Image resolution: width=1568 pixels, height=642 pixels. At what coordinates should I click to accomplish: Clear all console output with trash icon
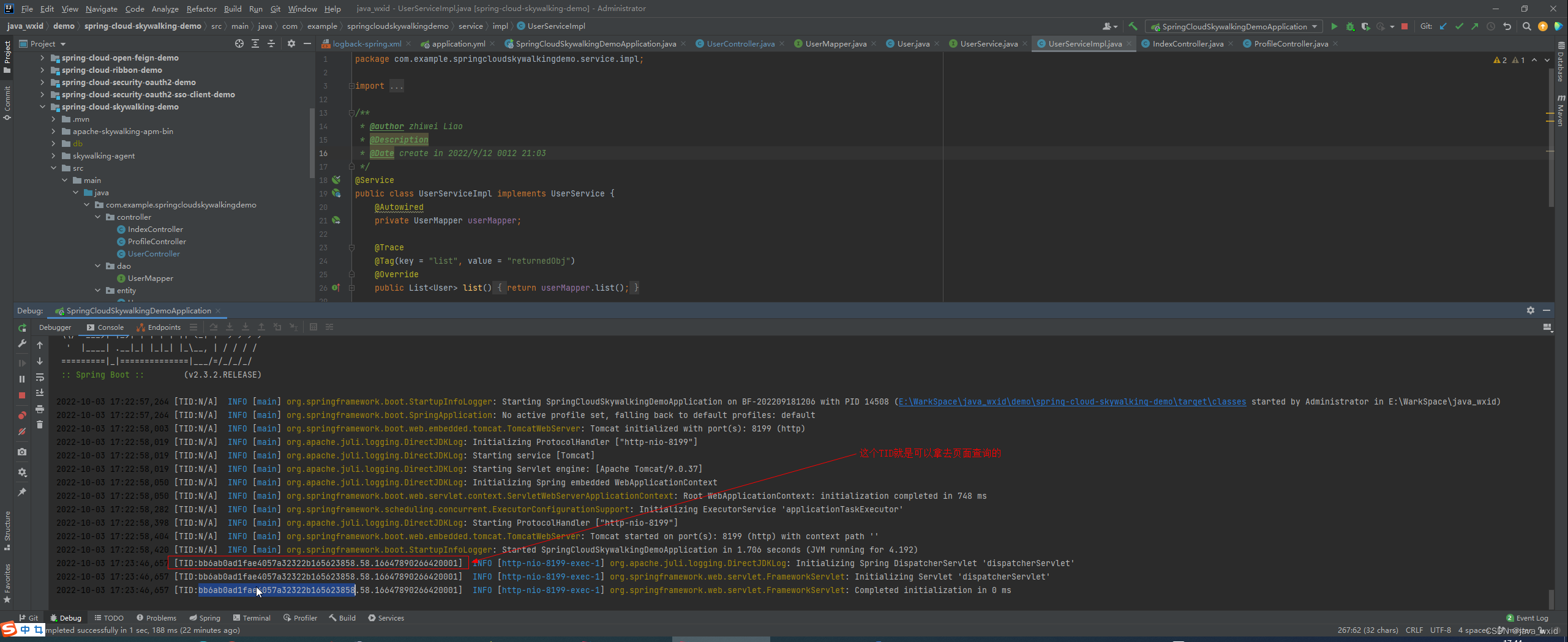click(40, 425)
